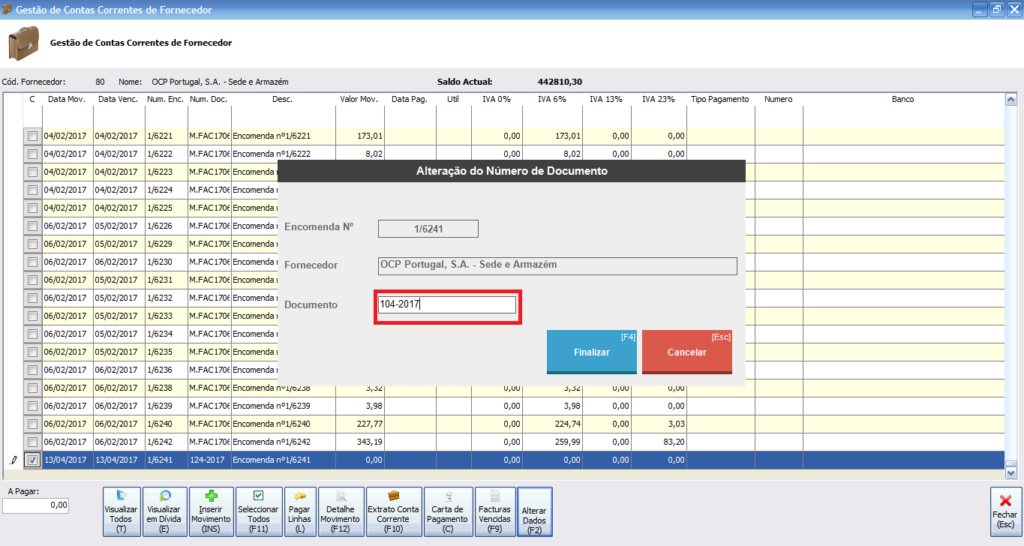Image resolution: width=1024 pixels, height=546 pixels.
Task: Click into the Documento input field
Action: [x=447, y=305]
